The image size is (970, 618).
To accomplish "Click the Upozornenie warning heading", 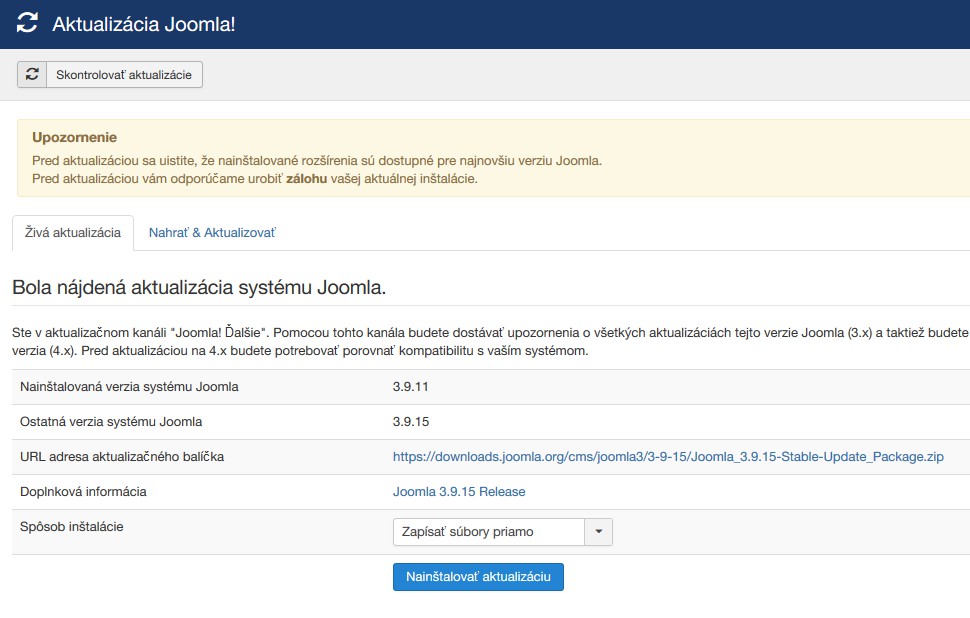I will [74, 137].
